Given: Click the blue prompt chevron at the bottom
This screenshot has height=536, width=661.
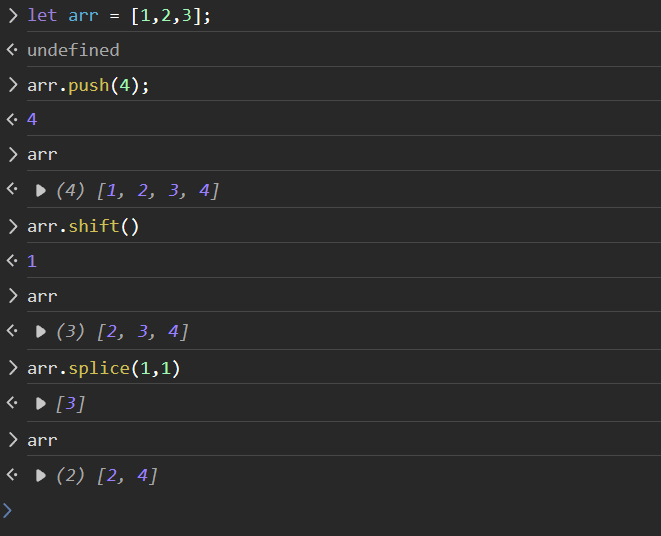Looking at the screenshot, I should point(8,510).
